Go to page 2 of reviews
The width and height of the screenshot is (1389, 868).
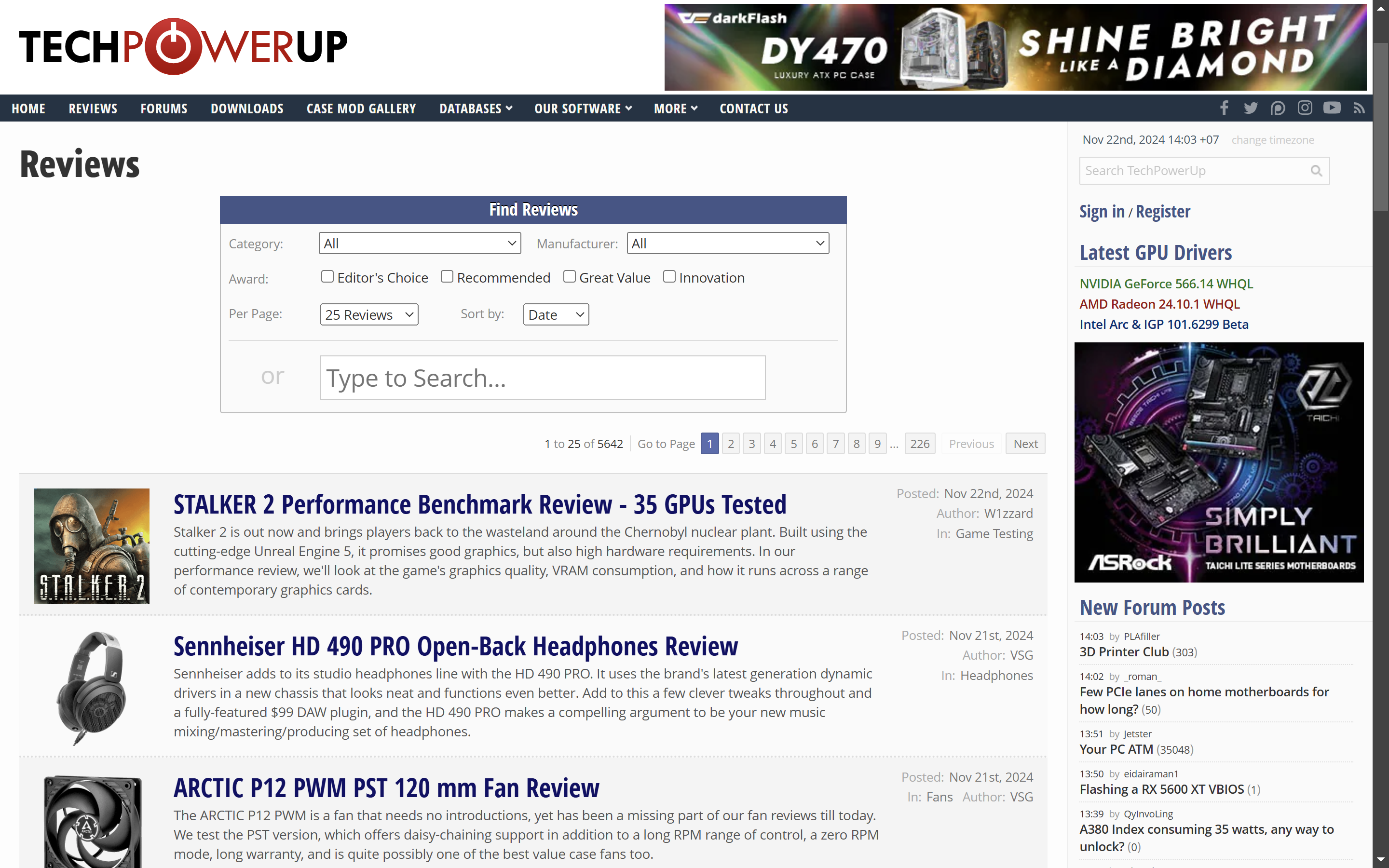pos(731,443)
